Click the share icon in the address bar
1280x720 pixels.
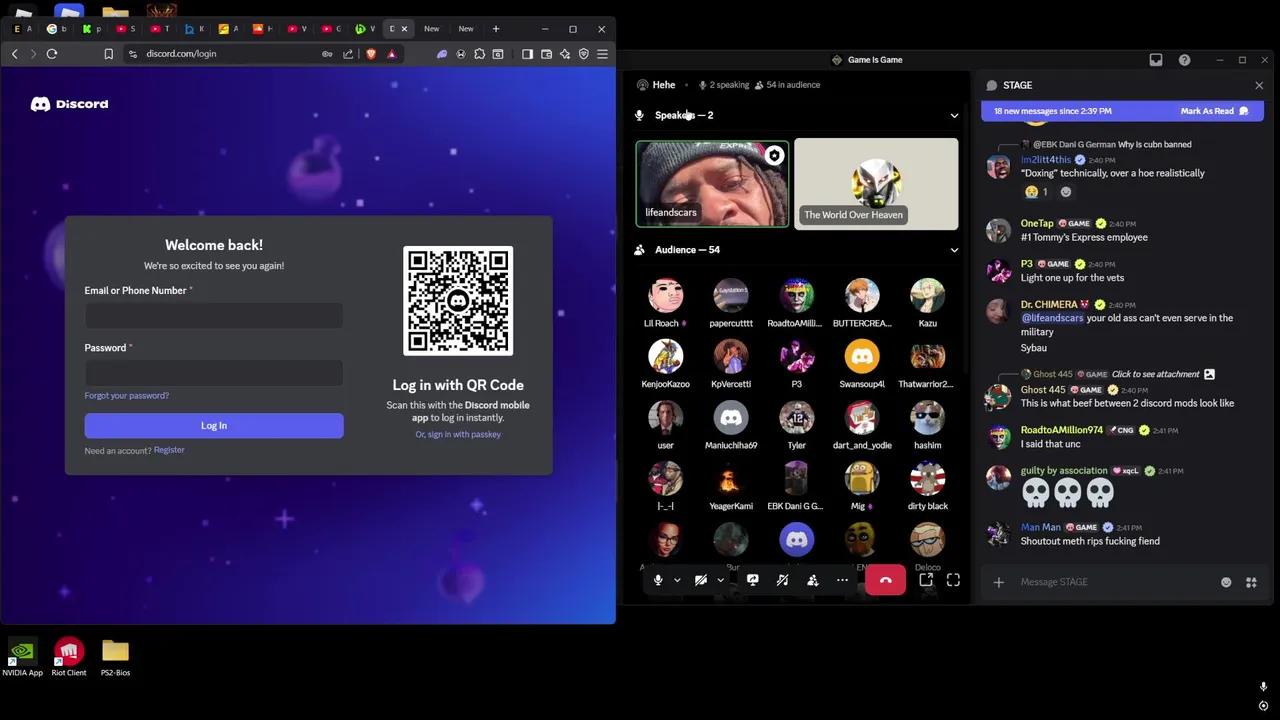348,54
